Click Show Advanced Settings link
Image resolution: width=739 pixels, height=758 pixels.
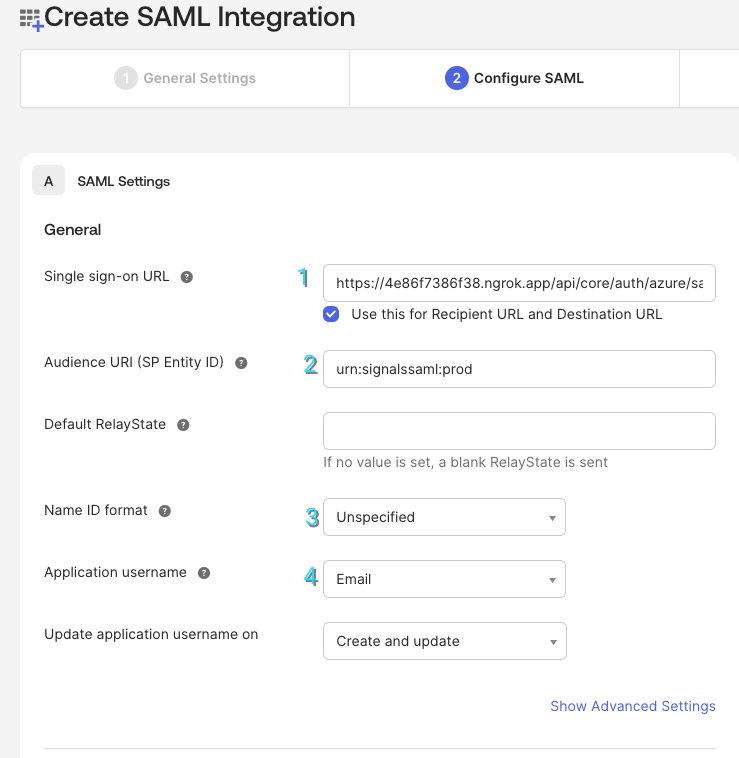633,706
